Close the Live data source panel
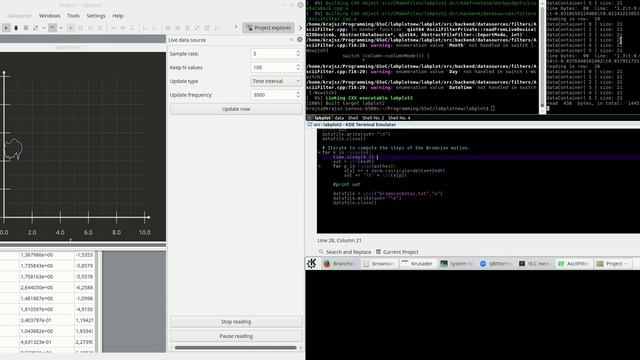 (x=300, y=40)
